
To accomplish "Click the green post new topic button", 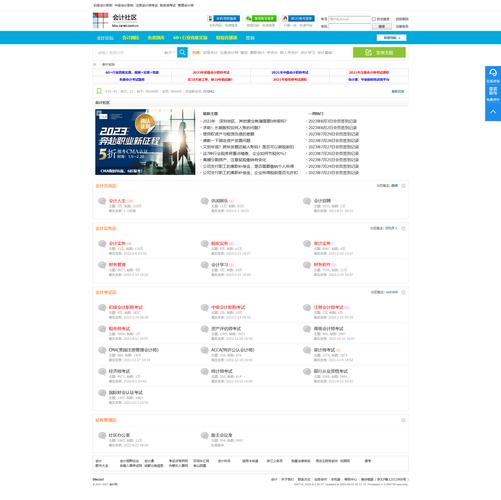I will [x=379, y=52].
